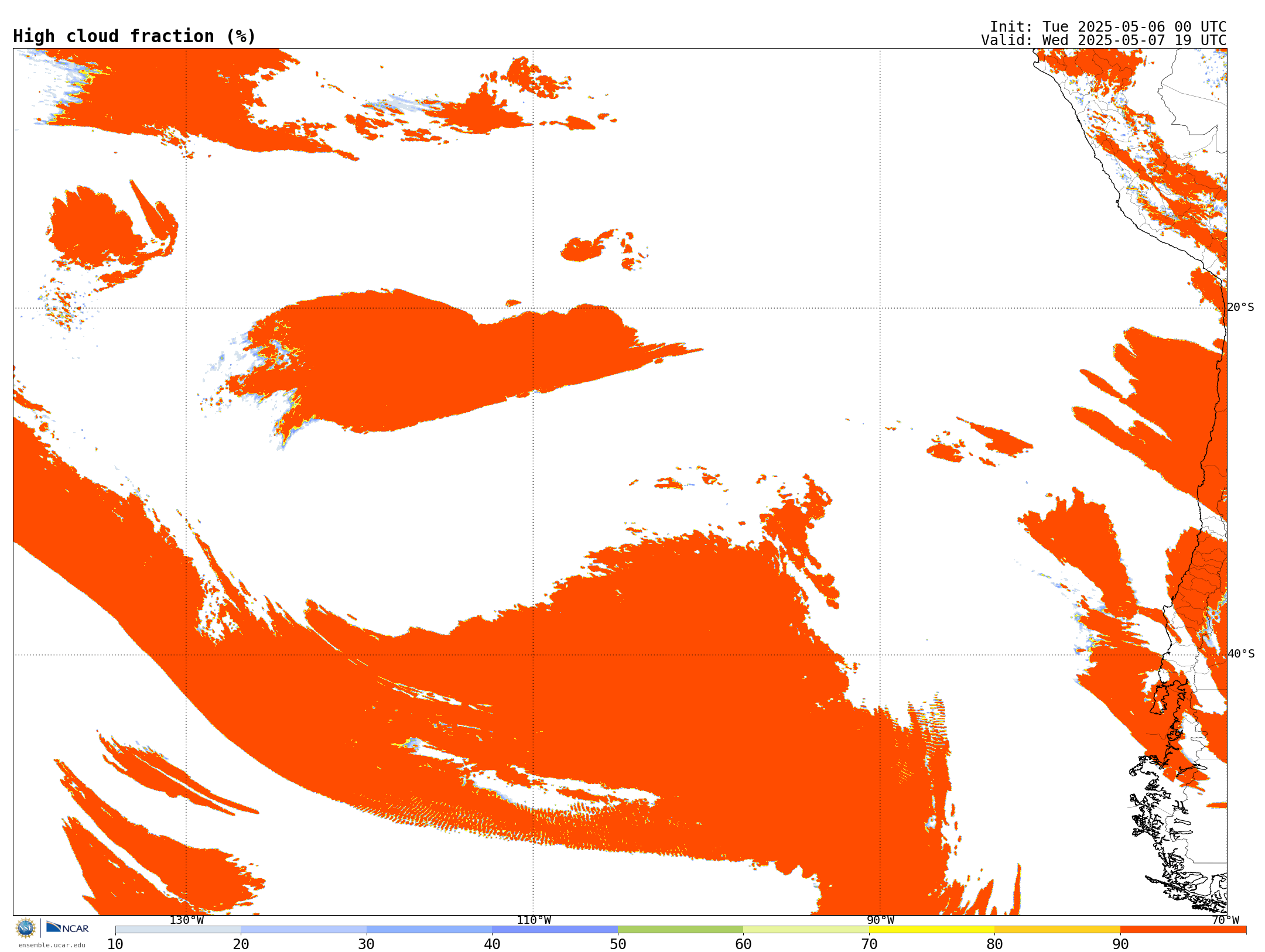Click the colorbar tick label '90'
This screenshot has width=1265, height=952.
click(1120, 944)
